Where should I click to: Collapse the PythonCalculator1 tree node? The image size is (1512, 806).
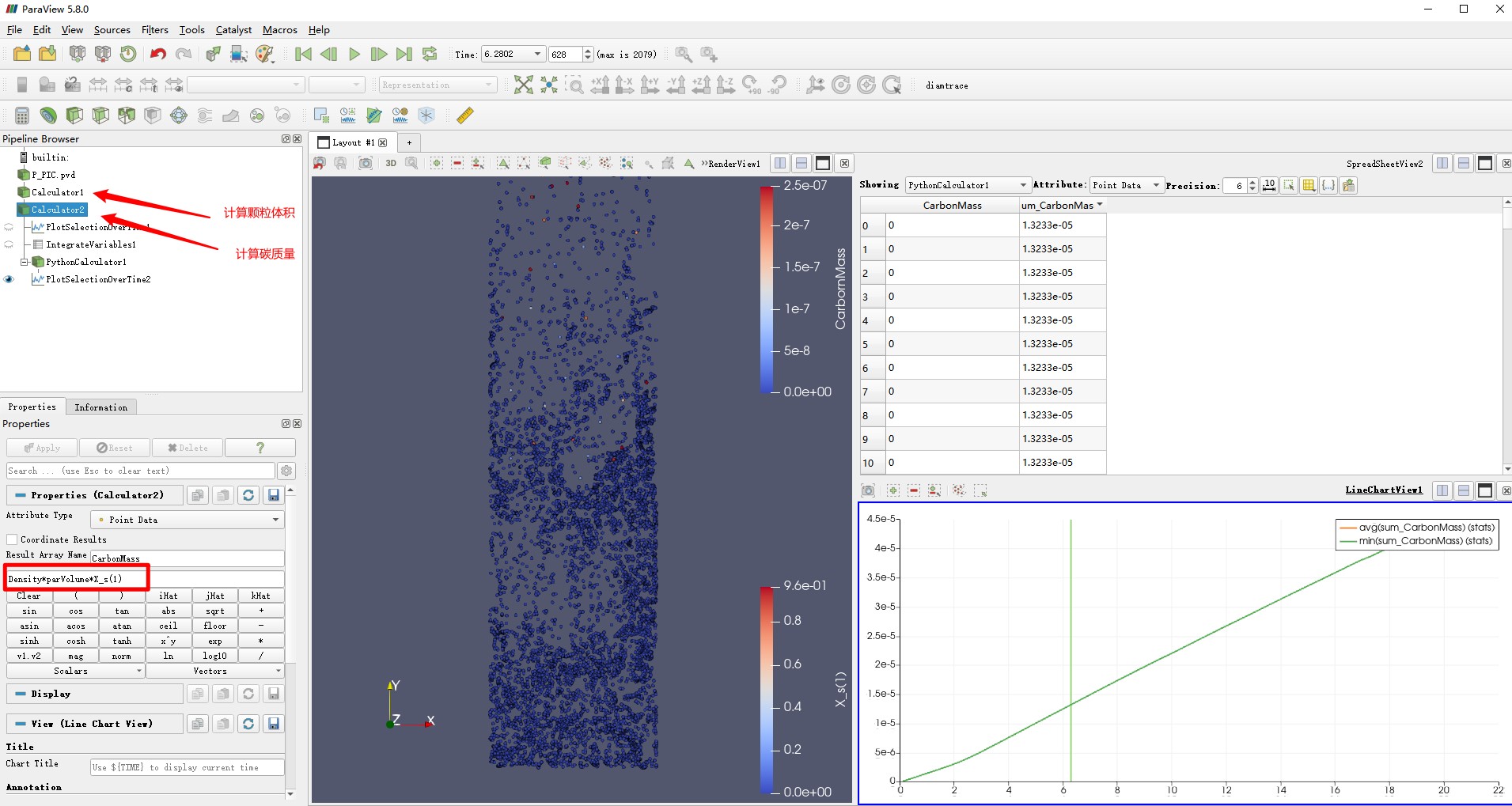point(24,262)
